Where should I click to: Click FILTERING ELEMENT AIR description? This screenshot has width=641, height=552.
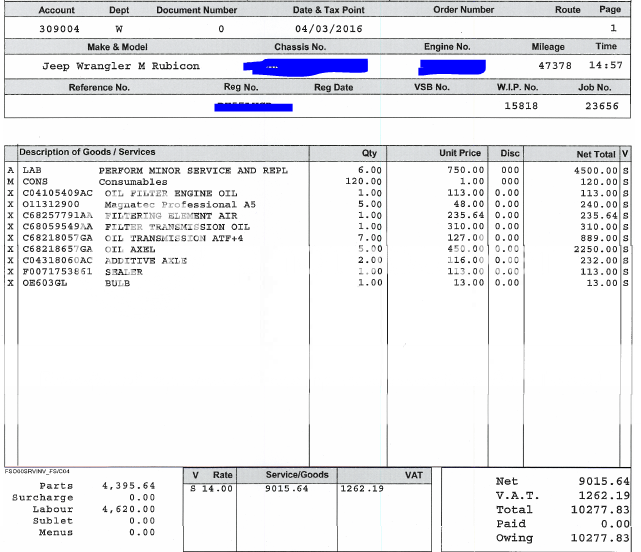point(171,215)
